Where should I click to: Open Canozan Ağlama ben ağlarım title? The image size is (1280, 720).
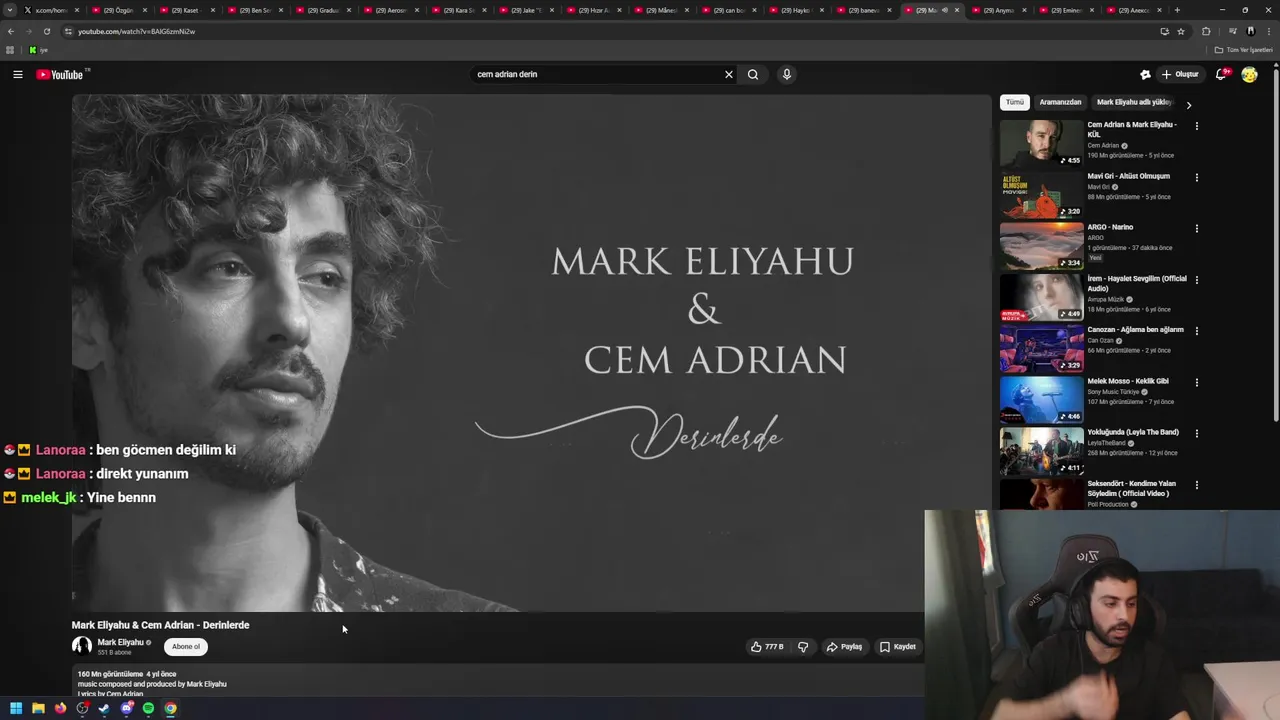[x=1135, y=330]
